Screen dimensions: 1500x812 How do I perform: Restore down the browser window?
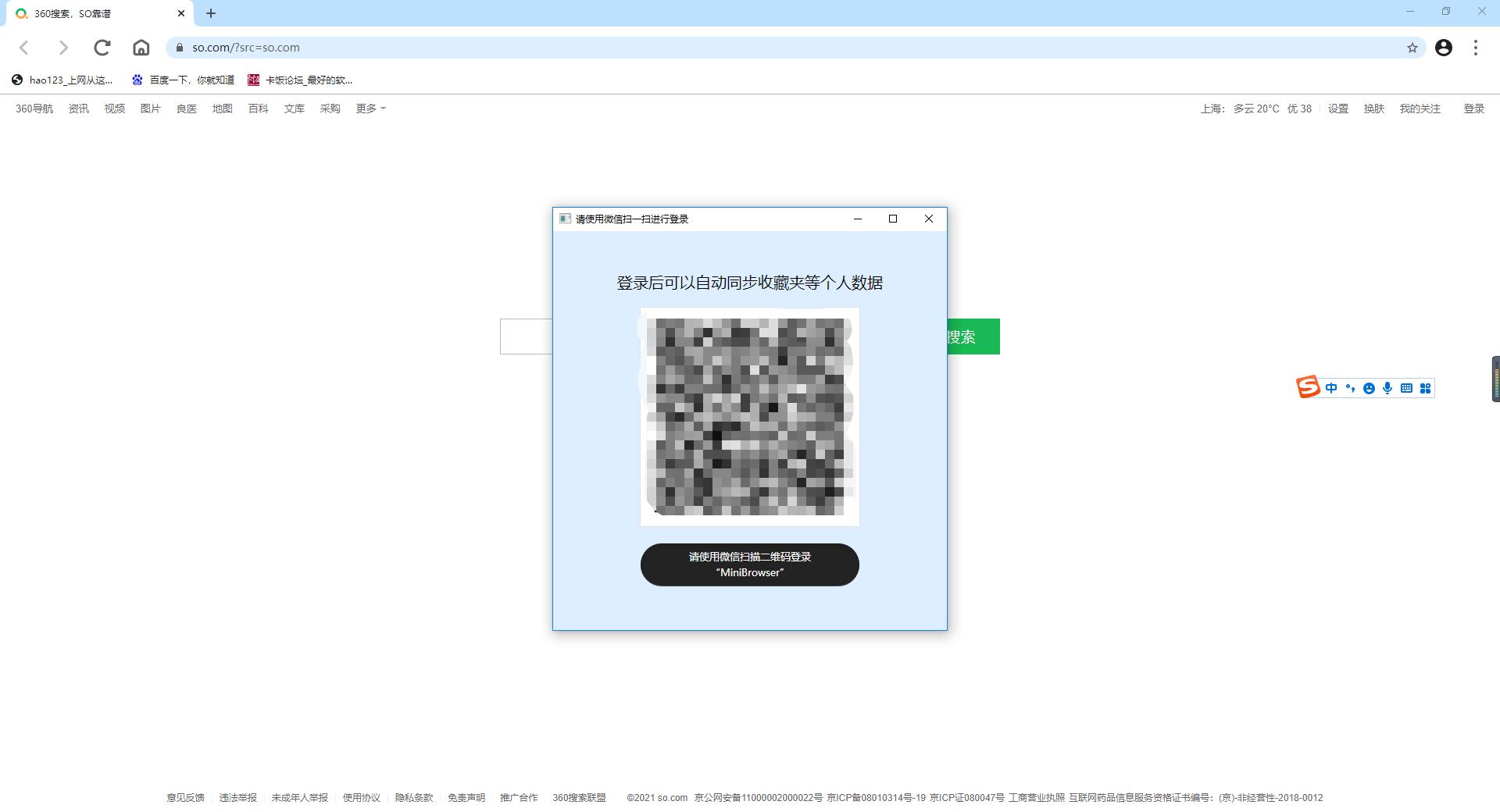coord(1446,12)
